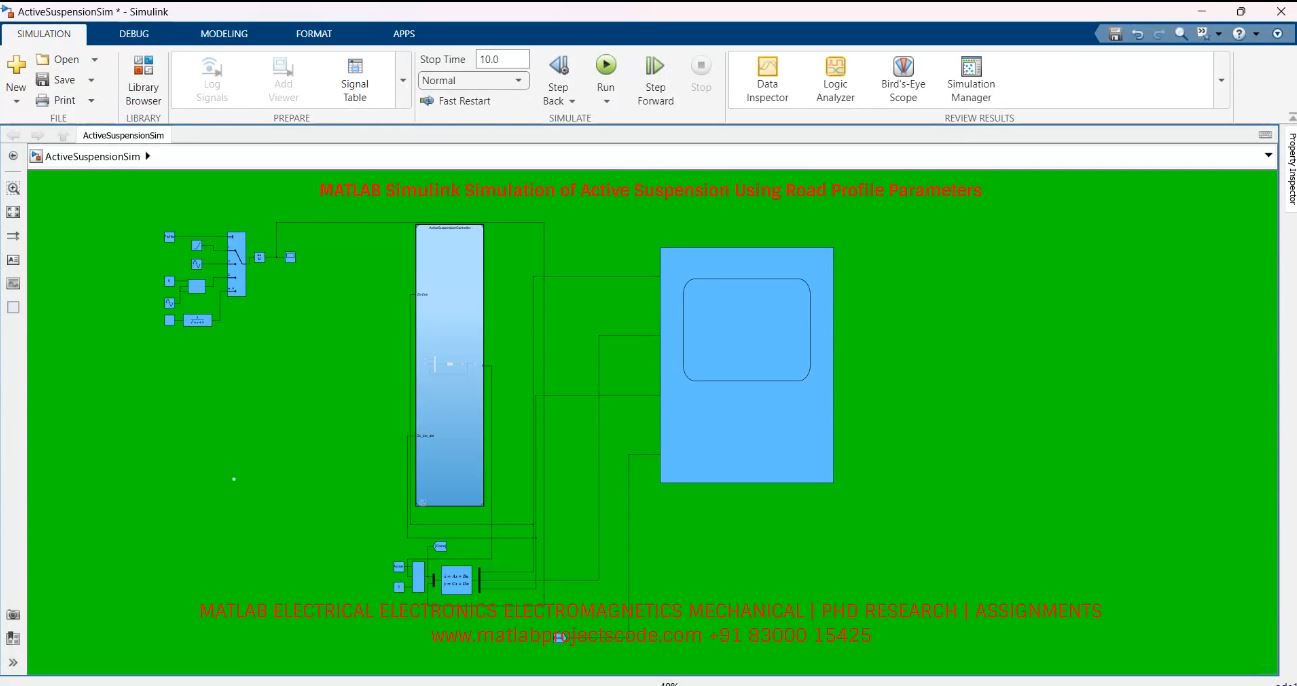The height and width of the screenshot is (686, 1297).
Task: Select the Signal Table tool
Action: (x=354, y=80)
